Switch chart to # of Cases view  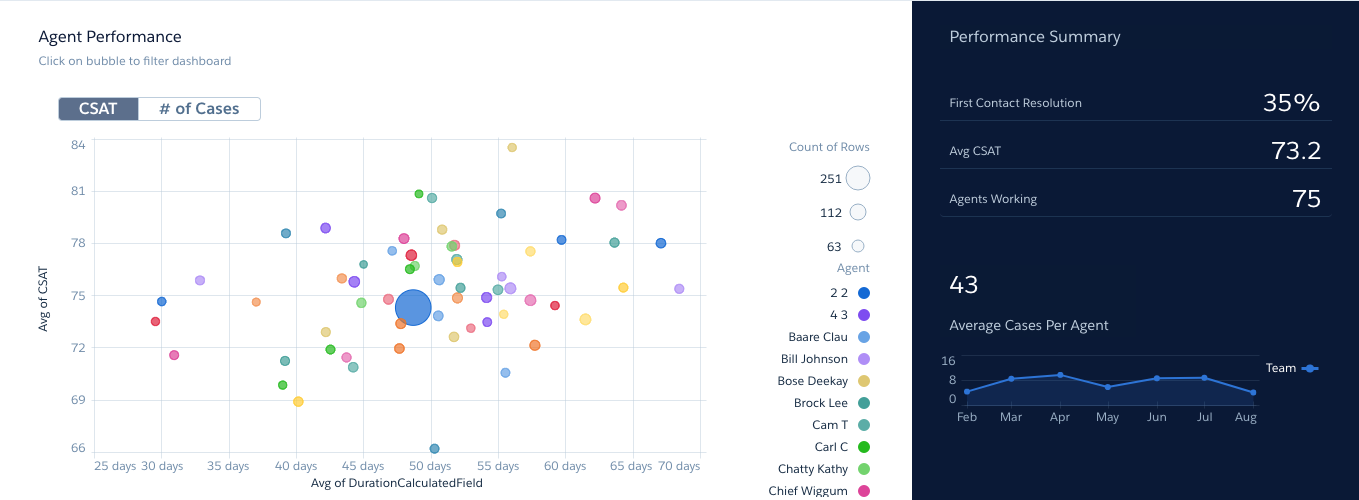[199, 109]
